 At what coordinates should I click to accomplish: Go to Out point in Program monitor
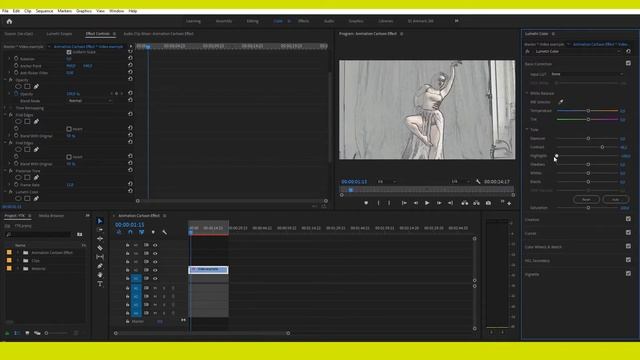coord(450,203)
